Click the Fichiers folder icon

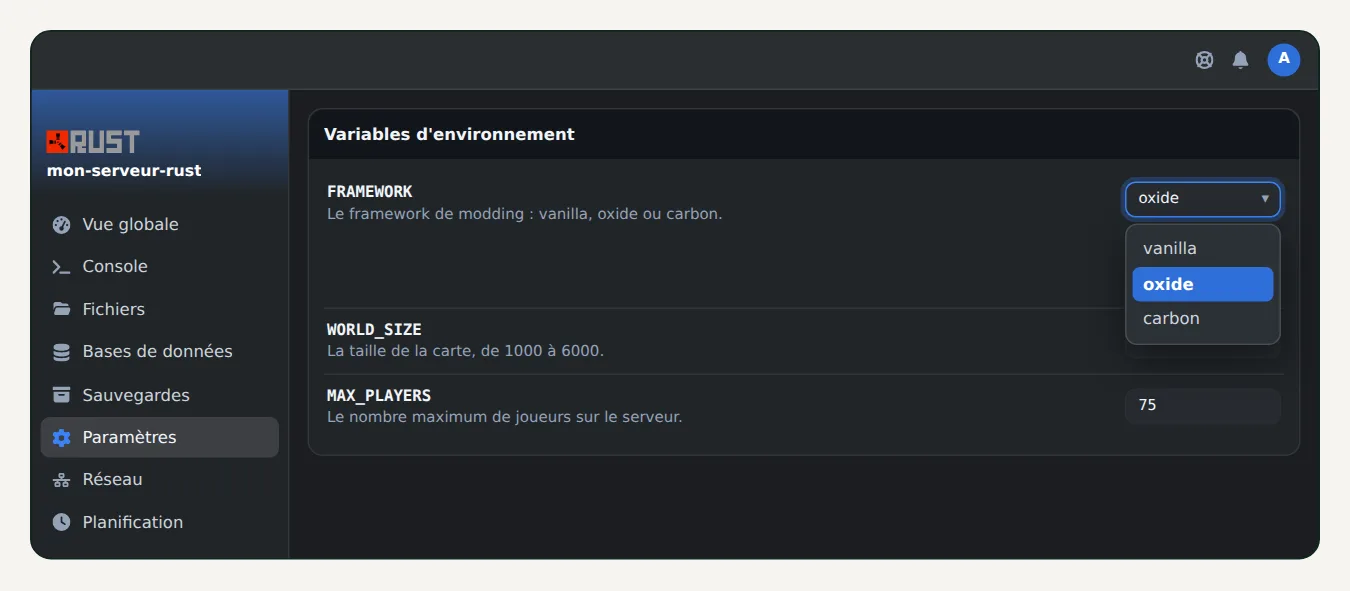(x=62, y=309)
